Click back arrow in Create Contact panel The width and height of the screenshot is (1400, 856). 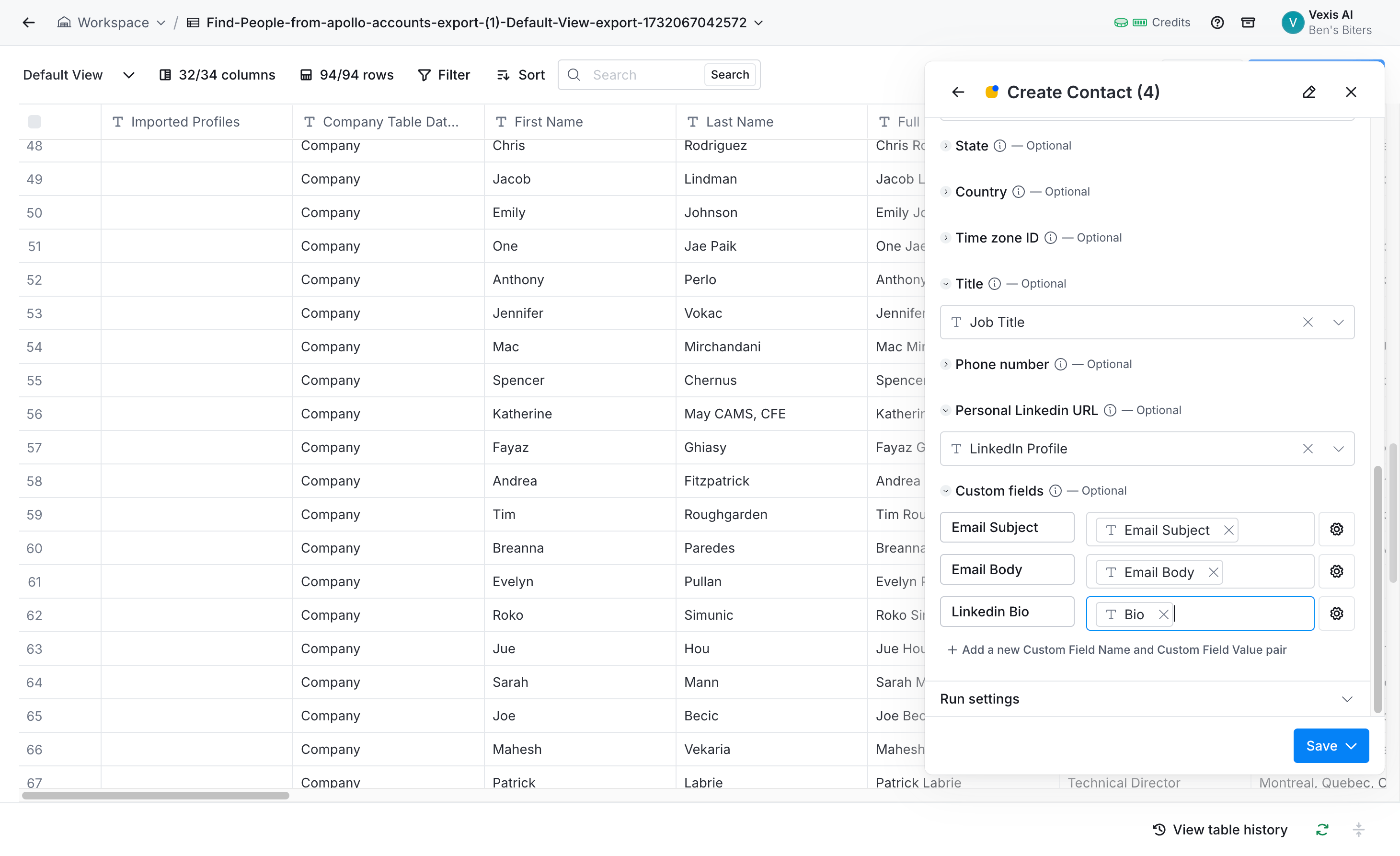(958, 92)
